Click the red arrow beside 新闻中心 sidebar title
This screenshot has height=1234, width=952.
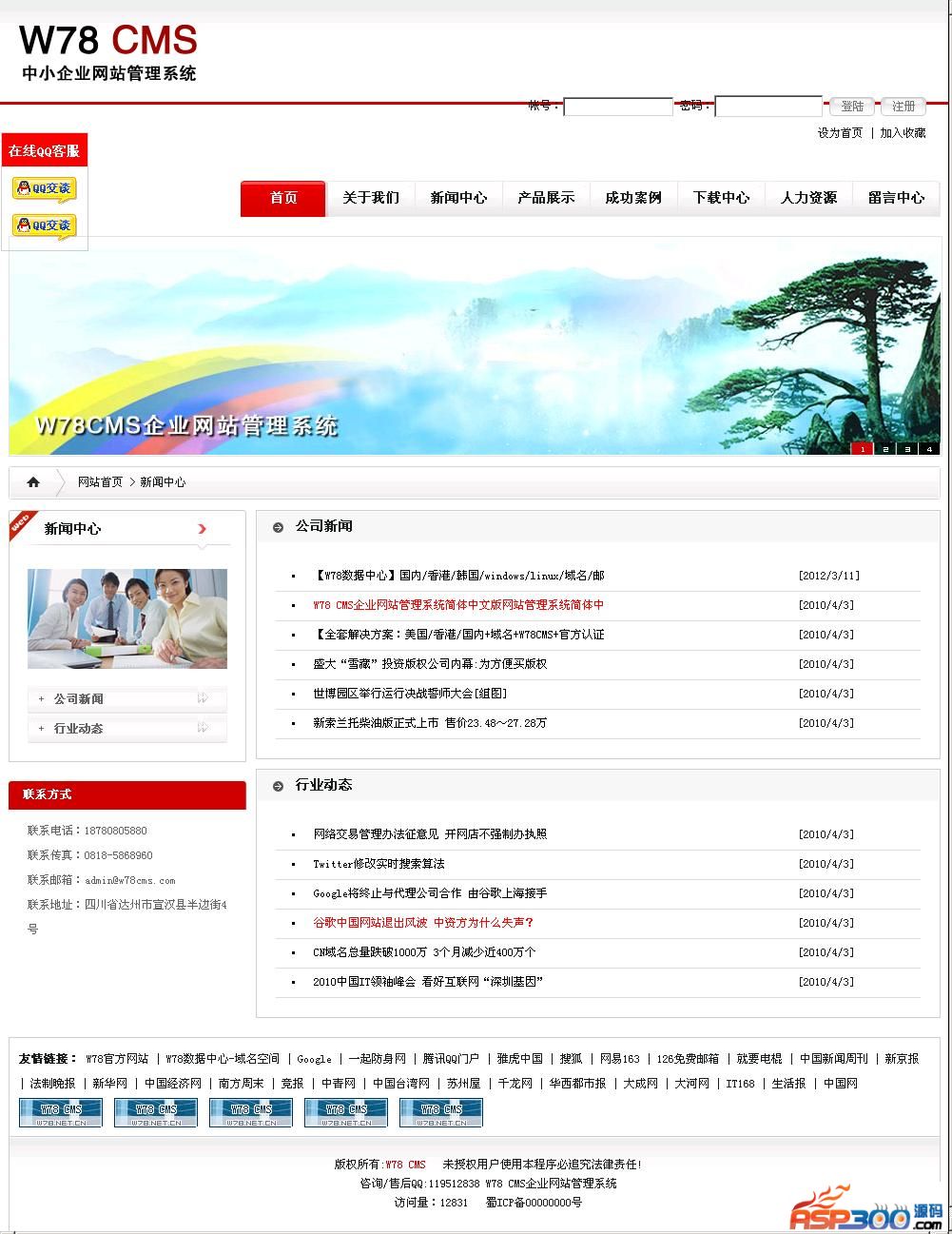click(x=202, y=529)
